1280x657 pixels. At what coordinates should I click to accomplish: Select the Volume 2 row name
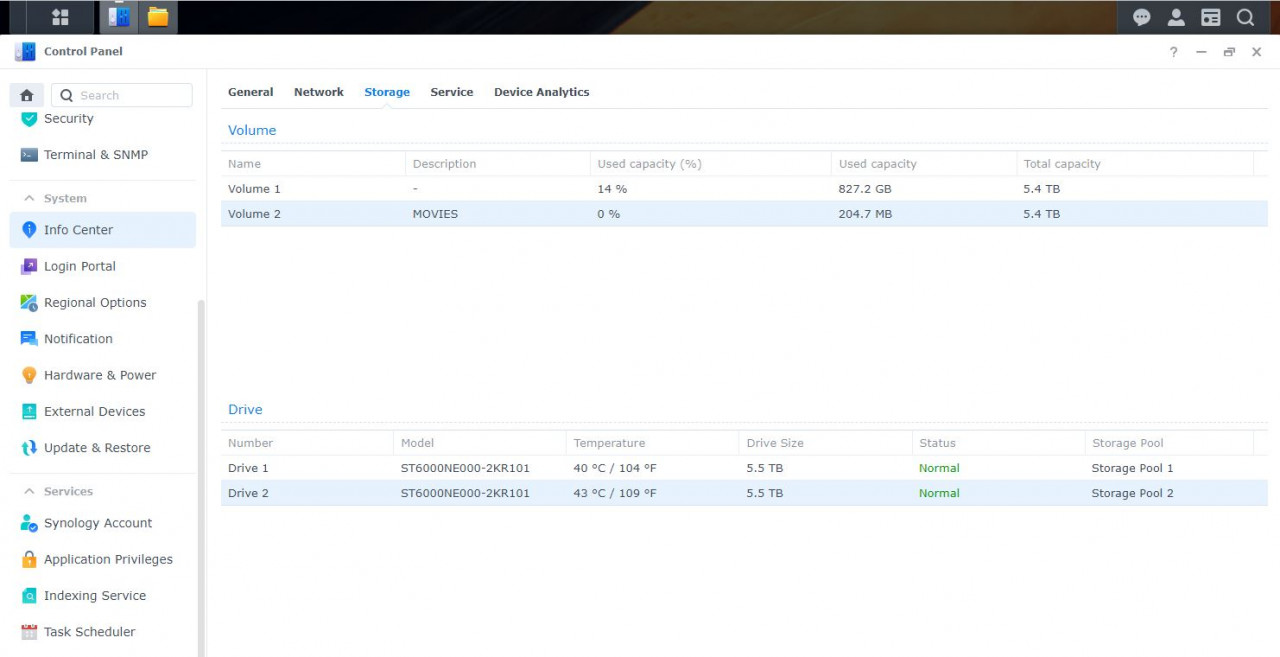click(x=254, y=214)
